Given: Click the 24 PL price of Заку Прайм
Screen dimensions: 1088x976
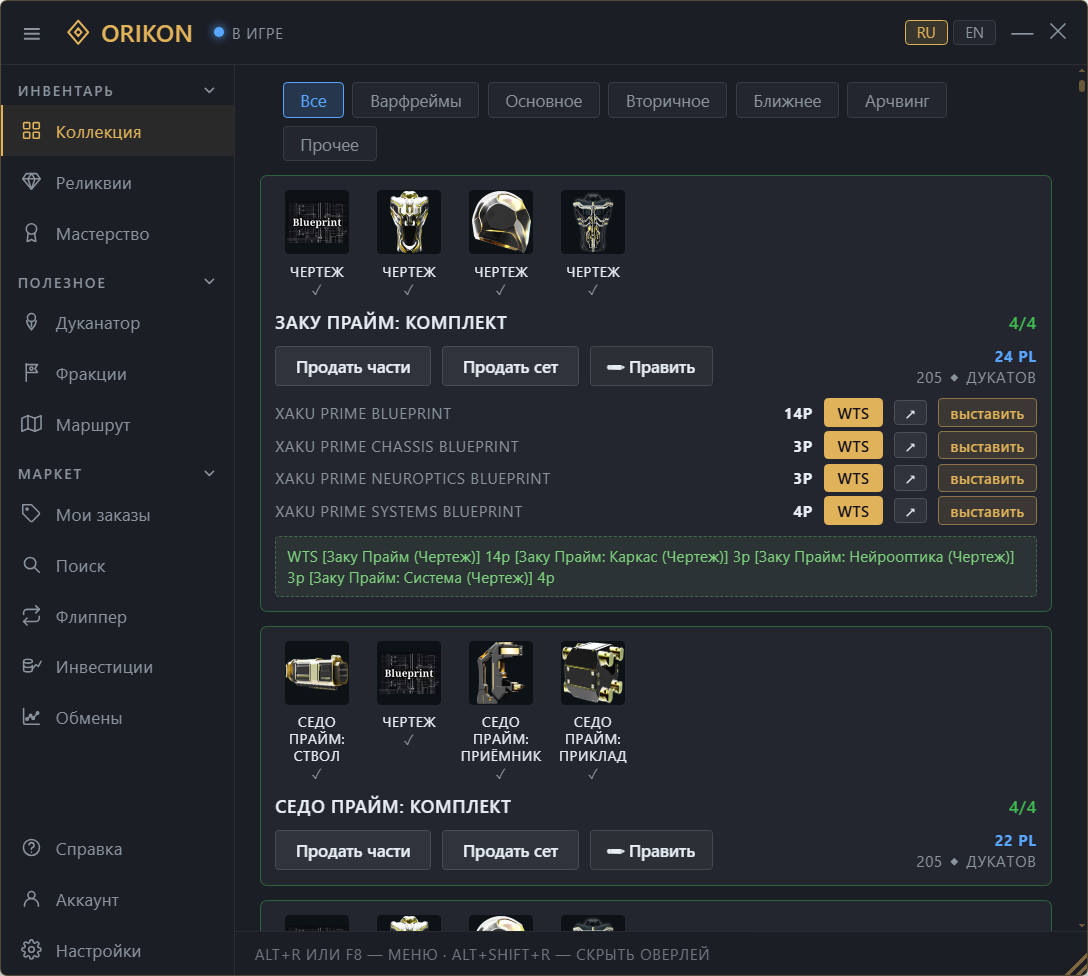Looking at the screenshot, I should (1014, 357).
